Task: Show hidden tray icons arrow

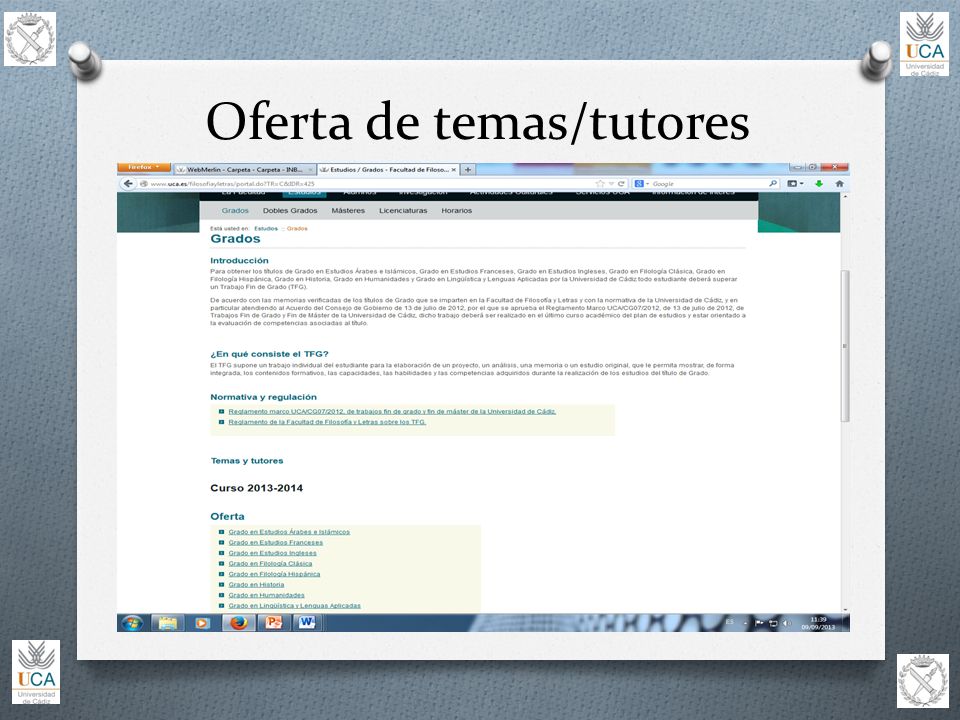Action: point(745,623)
